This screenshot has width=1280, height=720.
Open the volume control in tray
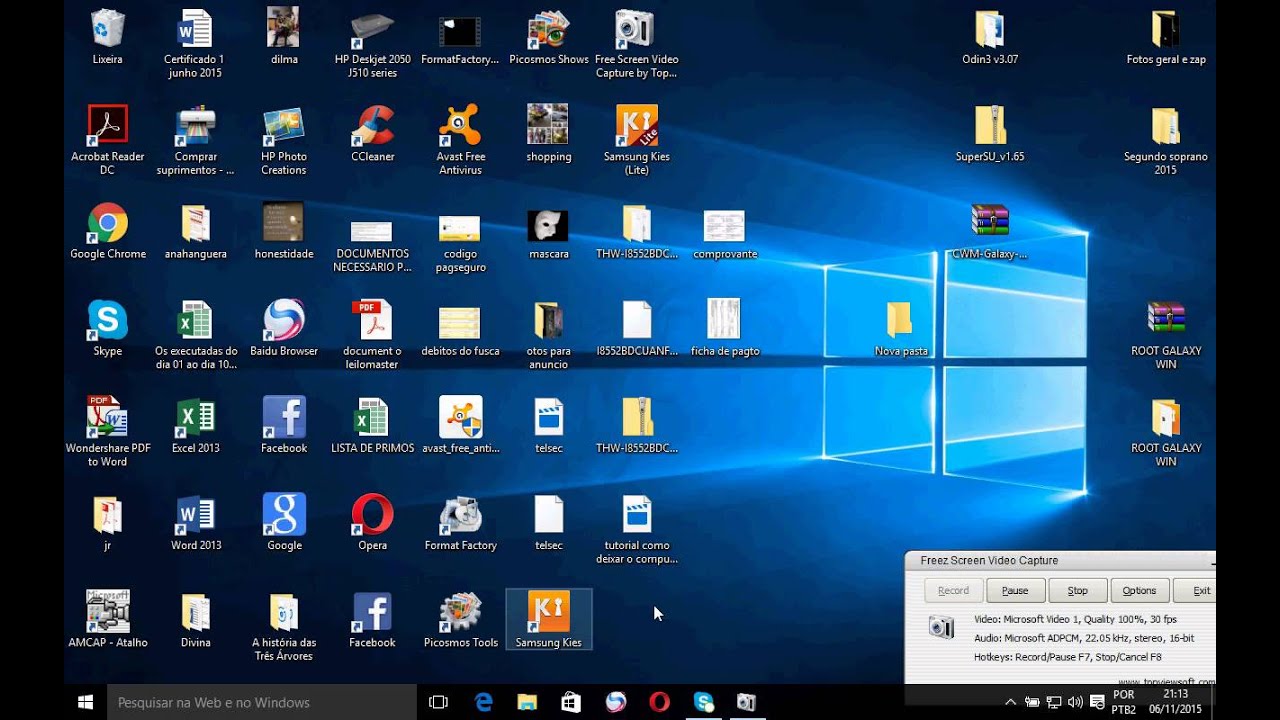(1075, 702)
